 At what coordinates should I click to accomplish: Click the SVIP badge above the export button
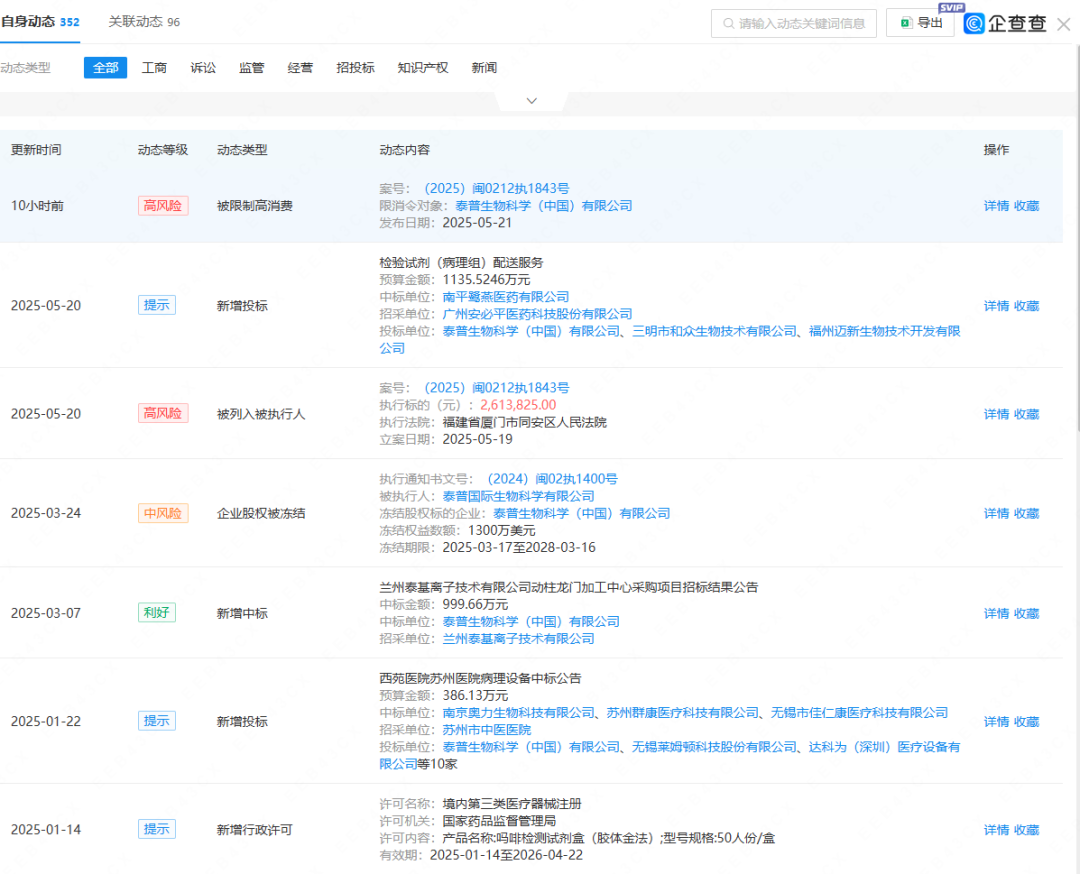[951, 7]
